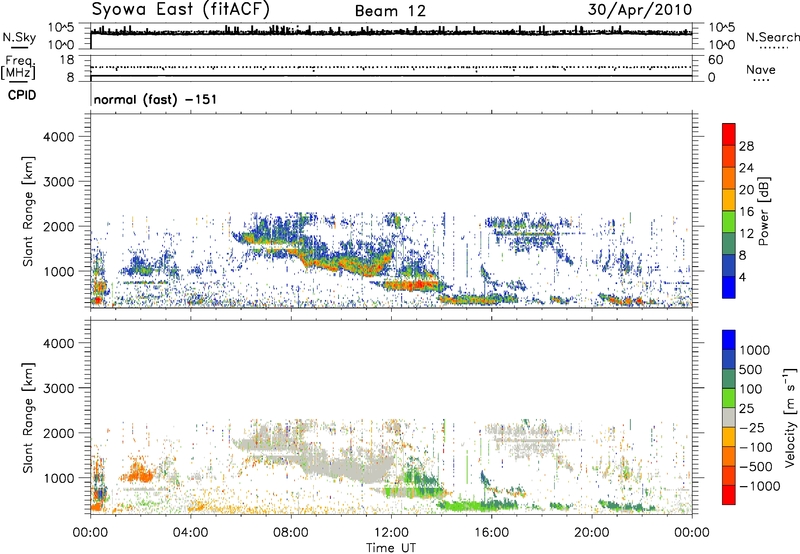Click the 3000 km tick of the power panel

59,182
